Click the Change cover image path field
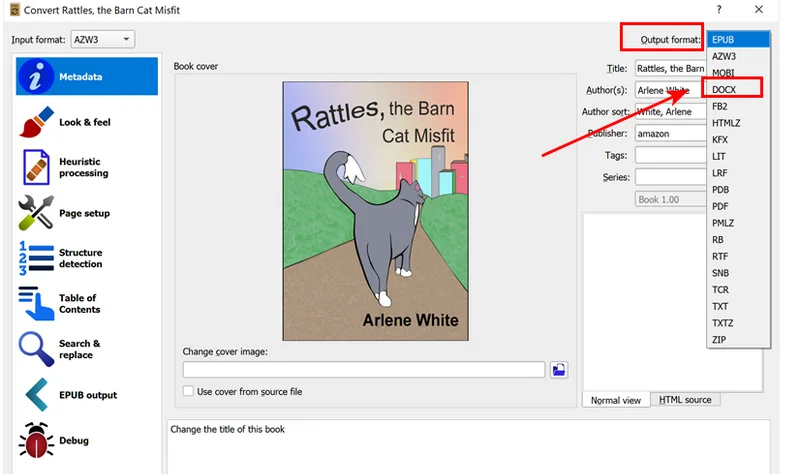Screen dimensions: 800x474 [x=364, y=369]
